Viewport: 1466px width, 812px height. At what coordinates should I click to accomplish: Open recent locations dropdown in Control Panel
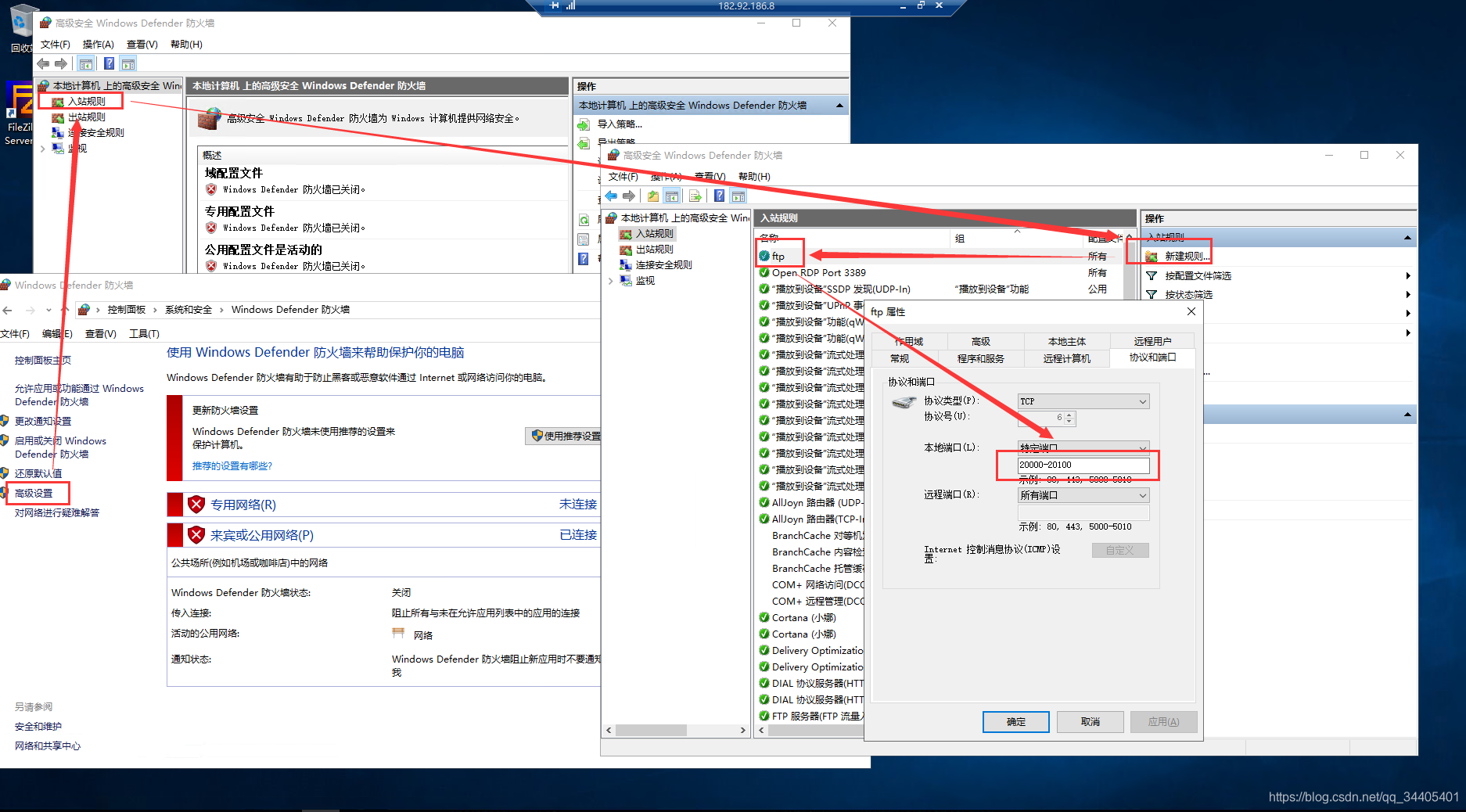point(49,310)
